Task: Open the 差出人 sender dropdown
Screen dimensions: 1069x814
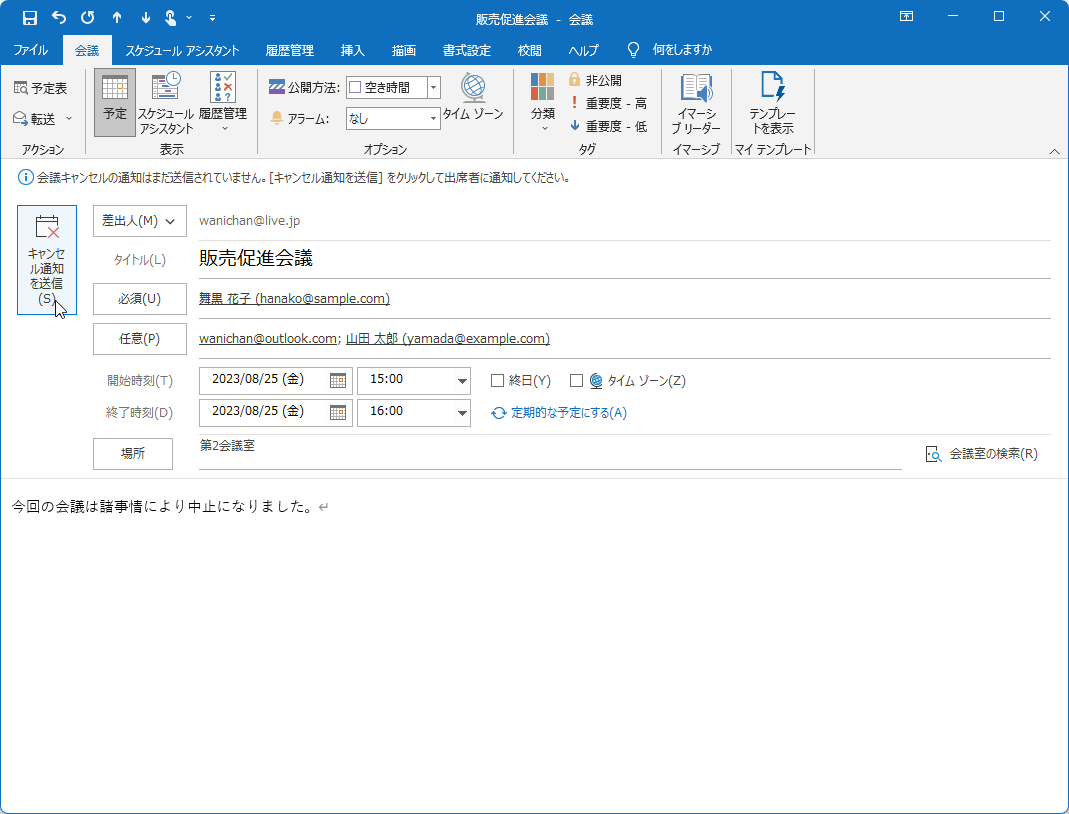Action: tap(140, 221)
